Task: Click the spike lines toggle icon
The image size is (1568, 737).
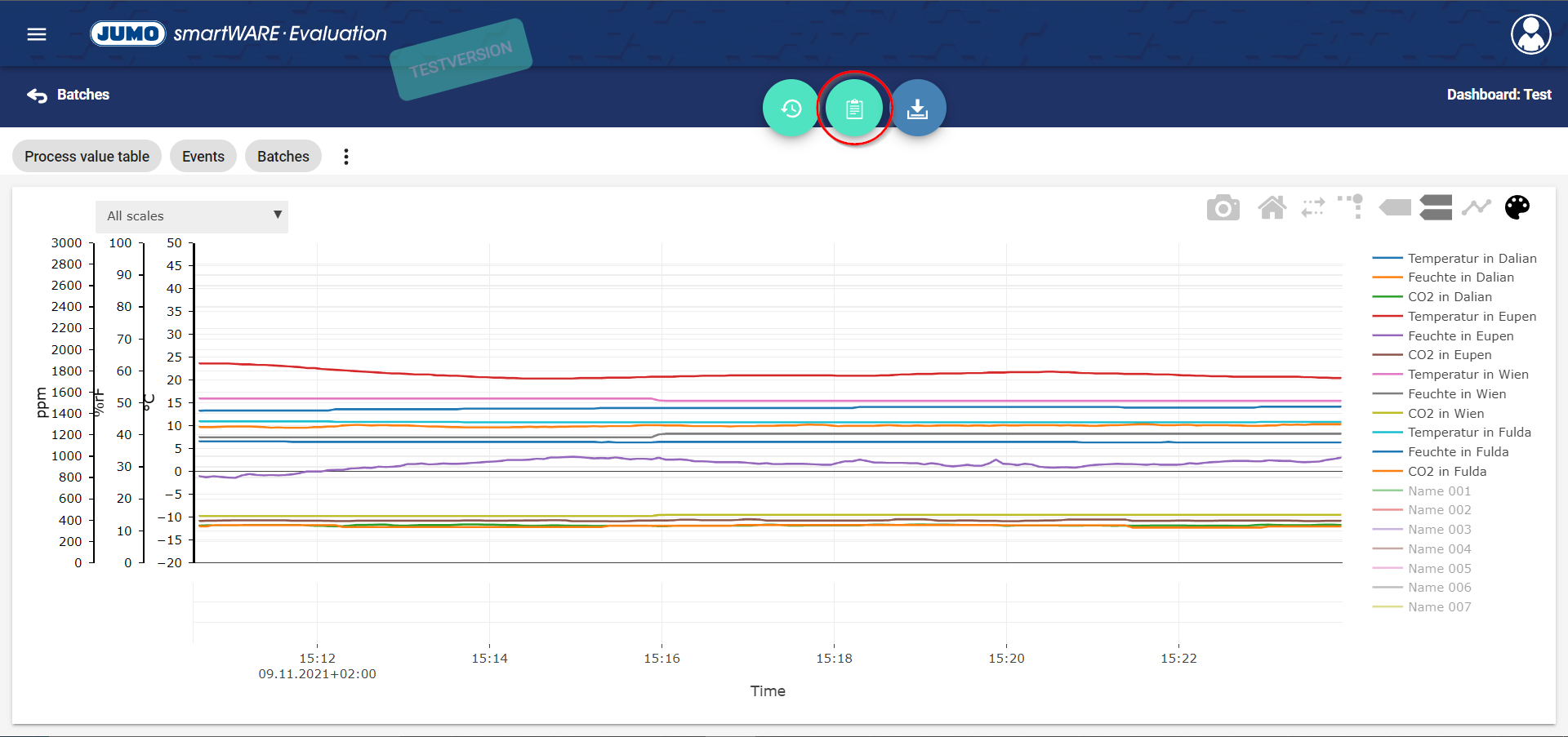Action: (1350, 206)
